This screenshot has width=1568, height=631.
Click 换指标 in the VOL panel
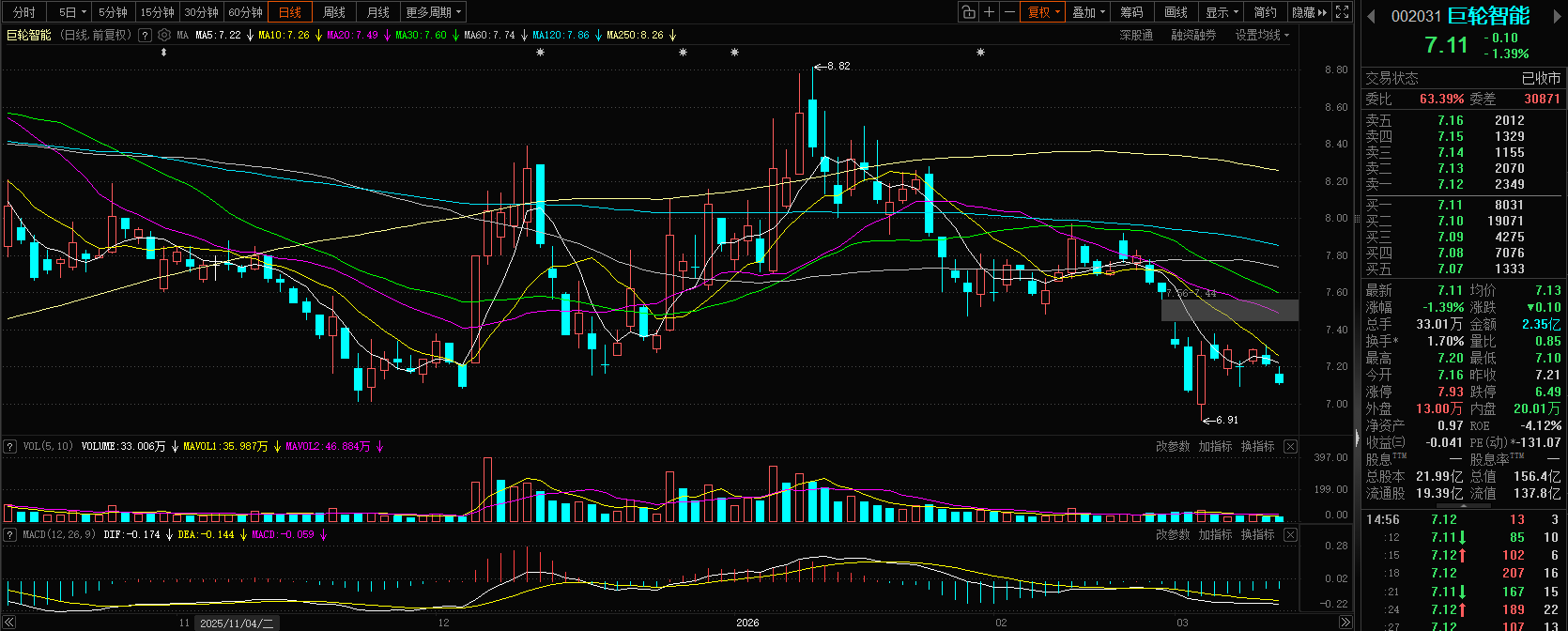(x=1257, y=446)
